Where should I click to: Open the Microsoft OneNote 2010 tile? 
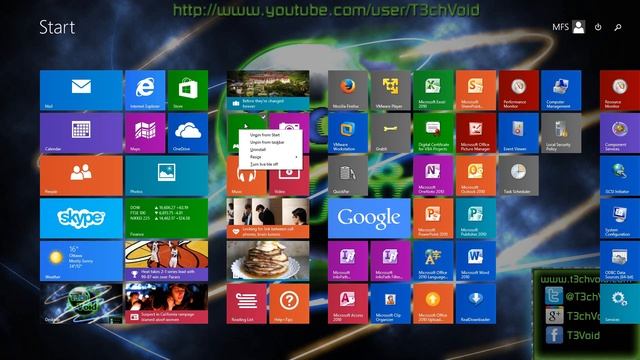[433, 176]
